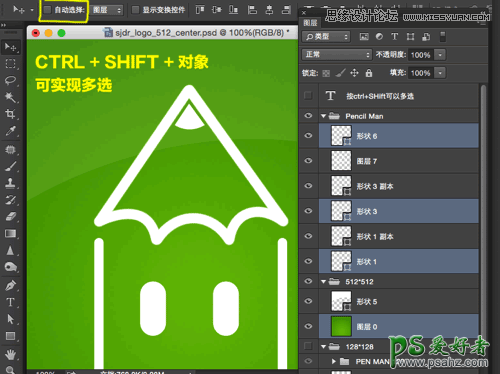Hide the 形状 1 layer
500x374 pixels.
308,261
